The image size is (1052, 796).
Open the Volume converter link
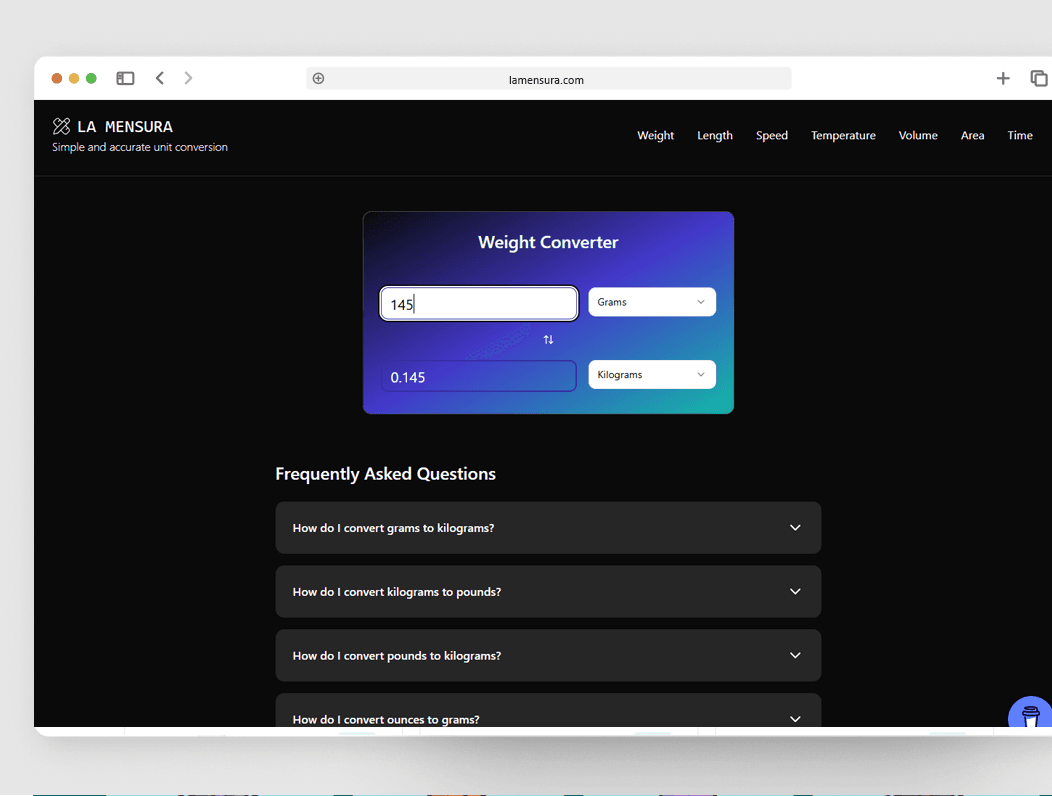(x=917, y=136)
